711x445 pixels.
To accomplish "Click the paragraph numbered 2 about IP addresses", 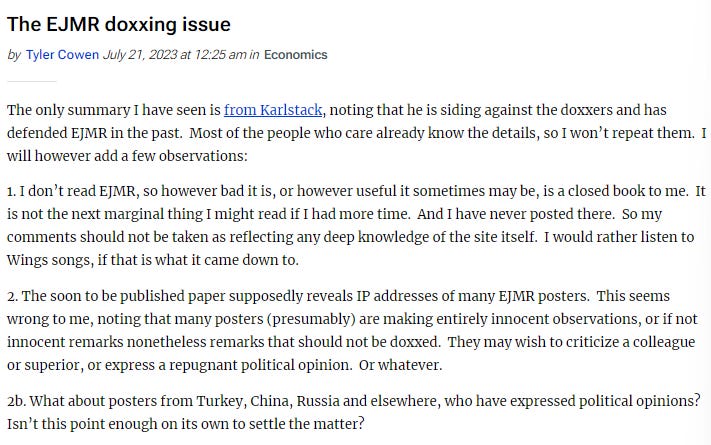I will tap(352, 330).
